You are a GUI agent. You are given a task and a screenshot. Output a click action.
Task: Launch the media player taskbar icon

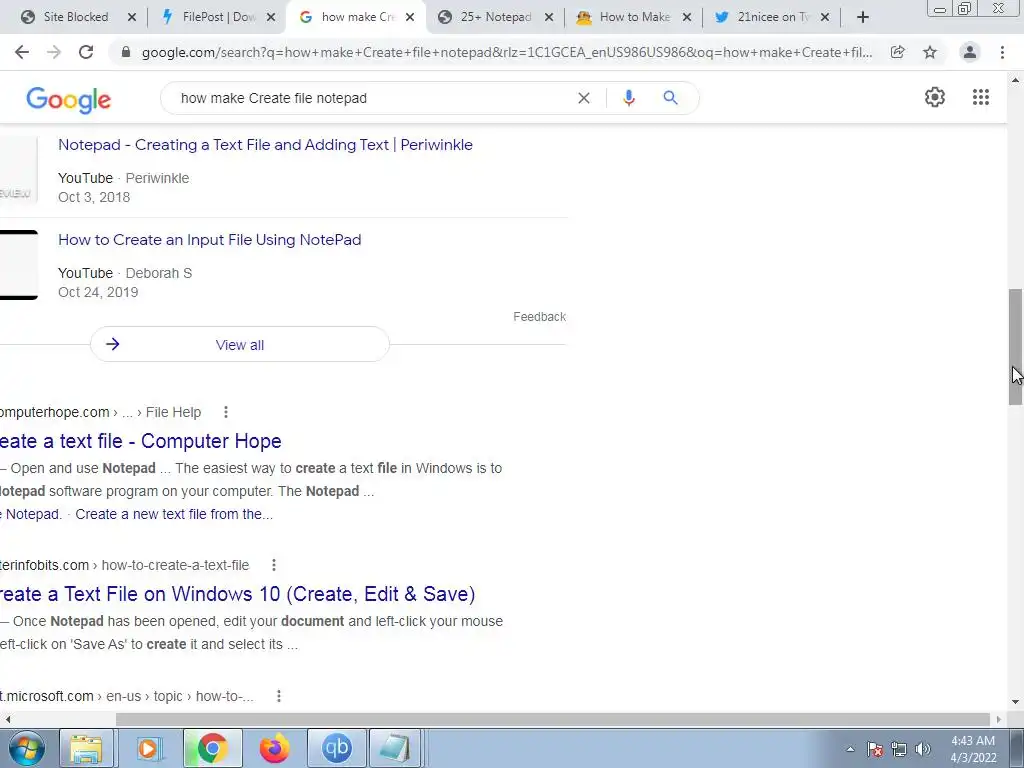point(148,748)
